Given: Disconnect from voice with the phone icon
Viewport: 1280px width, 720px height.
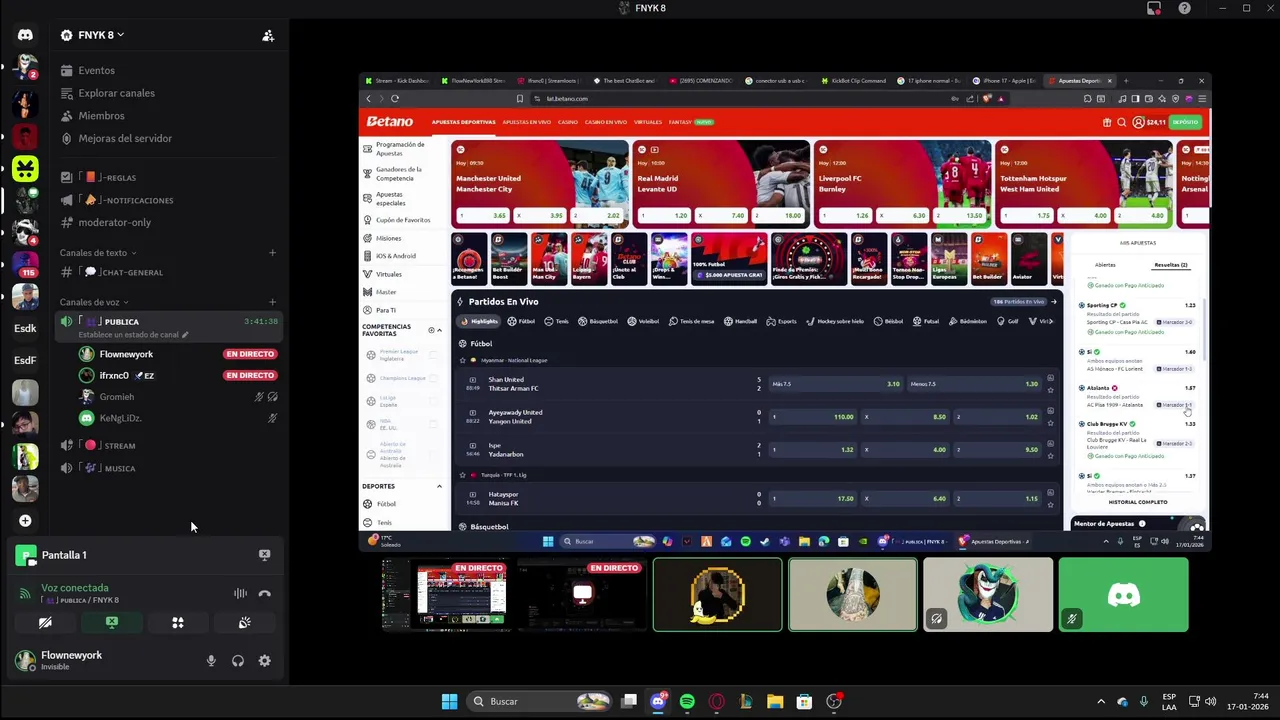Looking at the screenshot, I should click(264, 594).
